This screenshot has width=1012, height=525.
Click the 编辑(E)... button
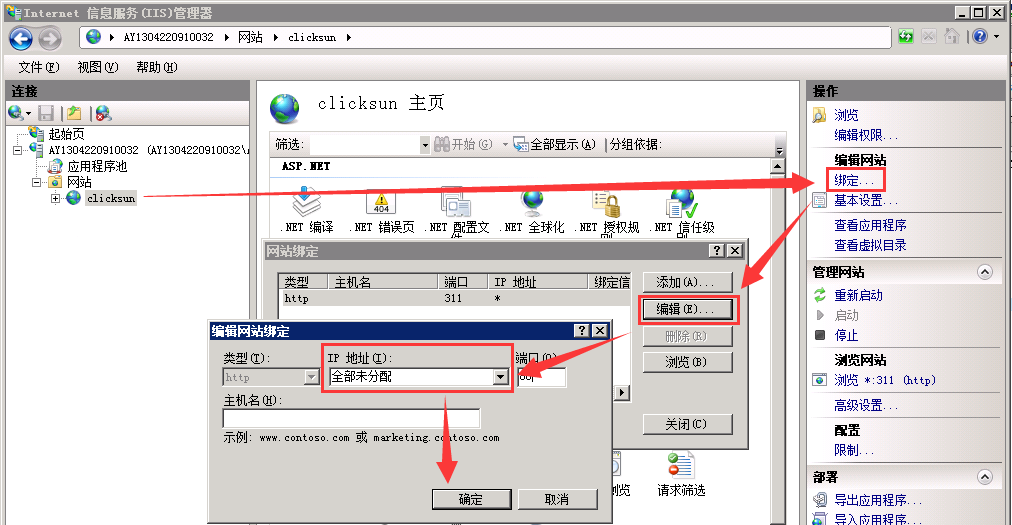[687, 309]
